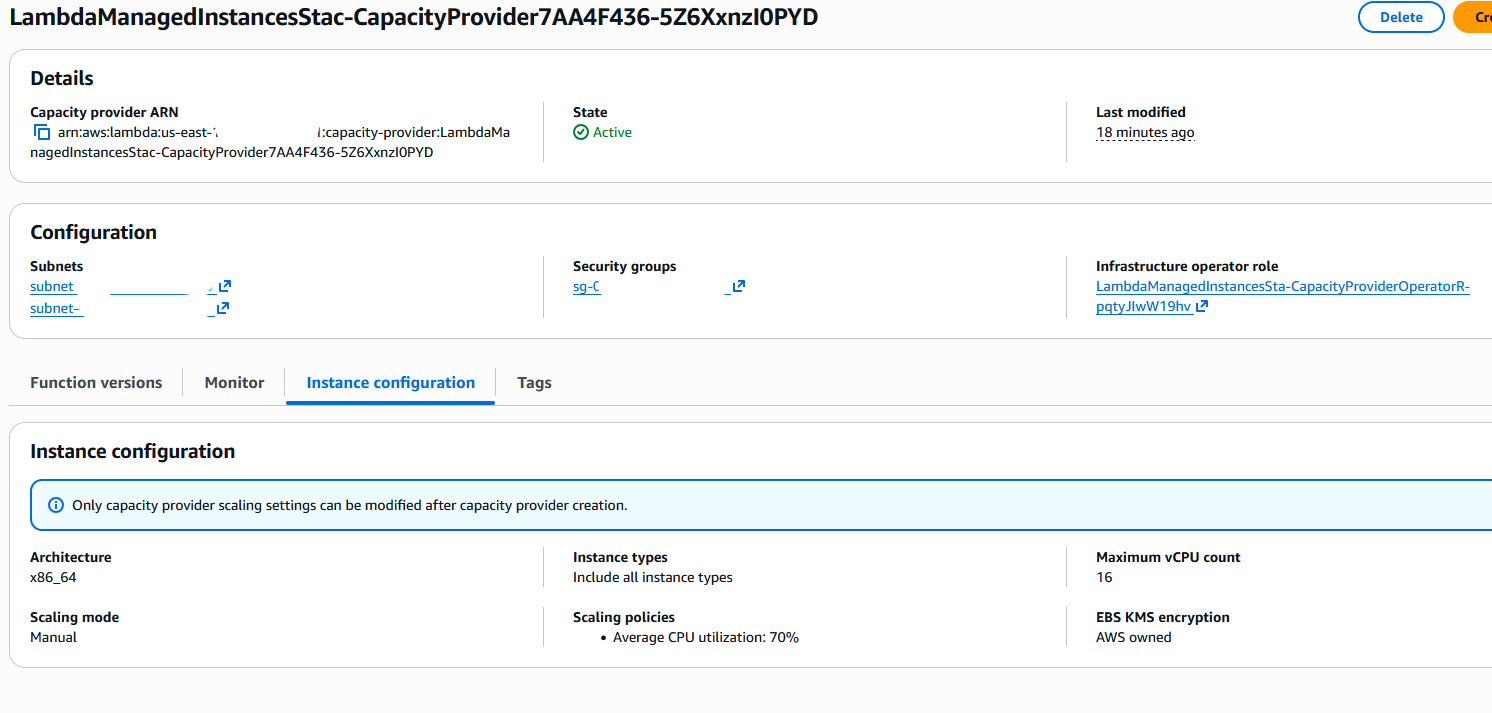Click the green Active status checkmark
This screenshot has width=1492, height=713.
pyautogui.click(x=580, y=131)
